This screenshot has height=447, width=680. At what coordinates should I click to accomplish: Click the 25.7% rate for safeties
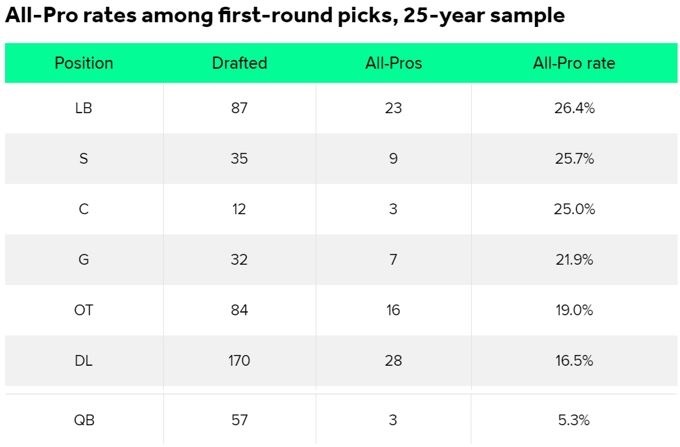pyautogui.click(x=574, y=158)
